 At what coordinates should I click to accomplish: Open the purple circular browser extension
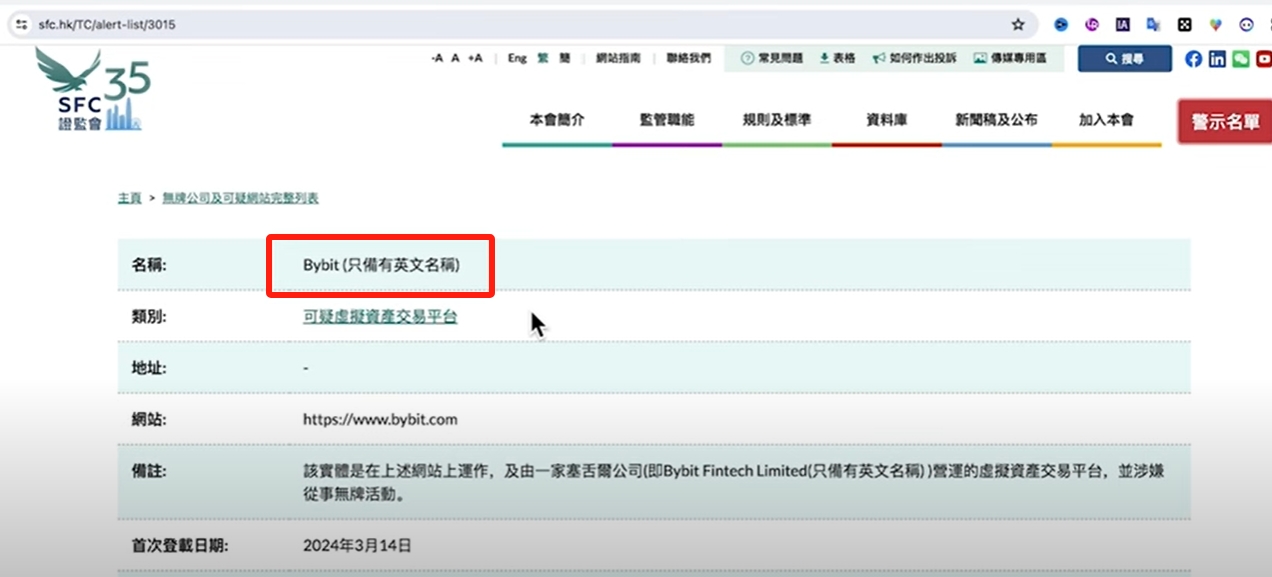(1092, 25)
